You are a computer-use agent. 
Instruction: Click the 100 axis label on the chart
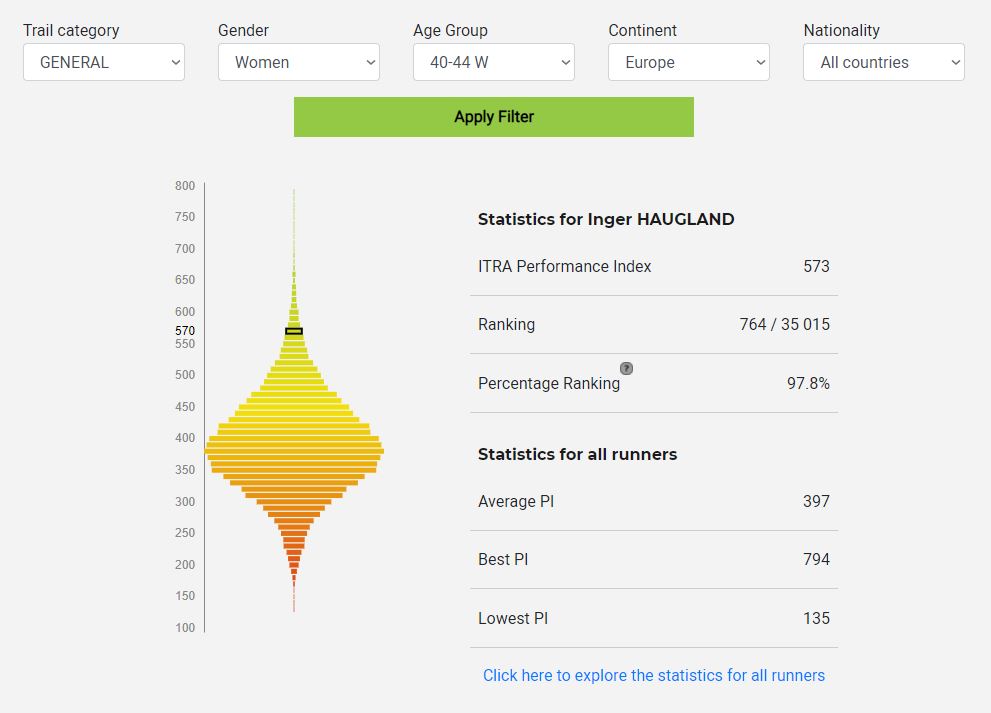[185, 628]
